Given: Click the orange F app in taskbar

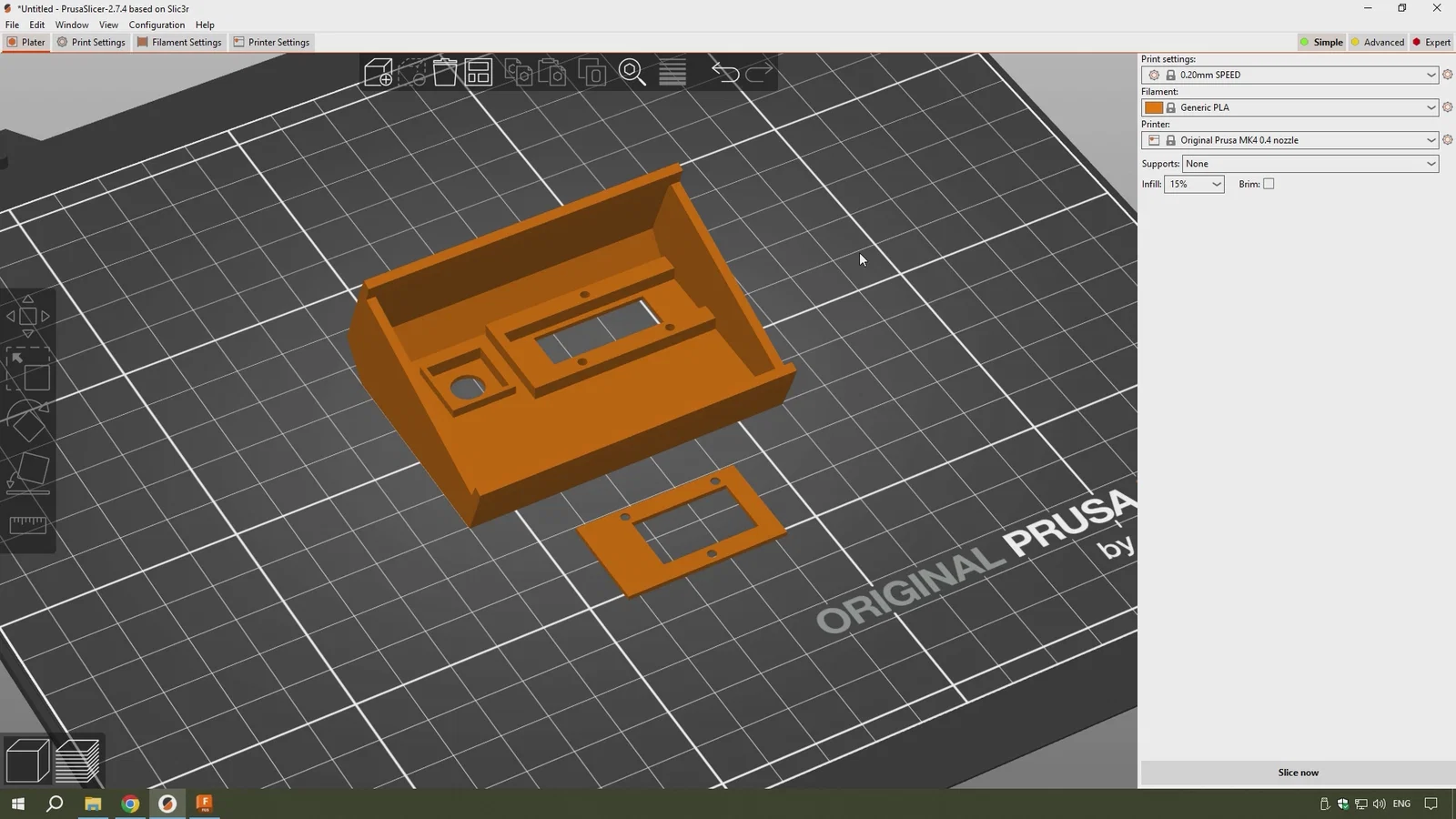Looking at the screenshot, I should [x=205, y=804].
